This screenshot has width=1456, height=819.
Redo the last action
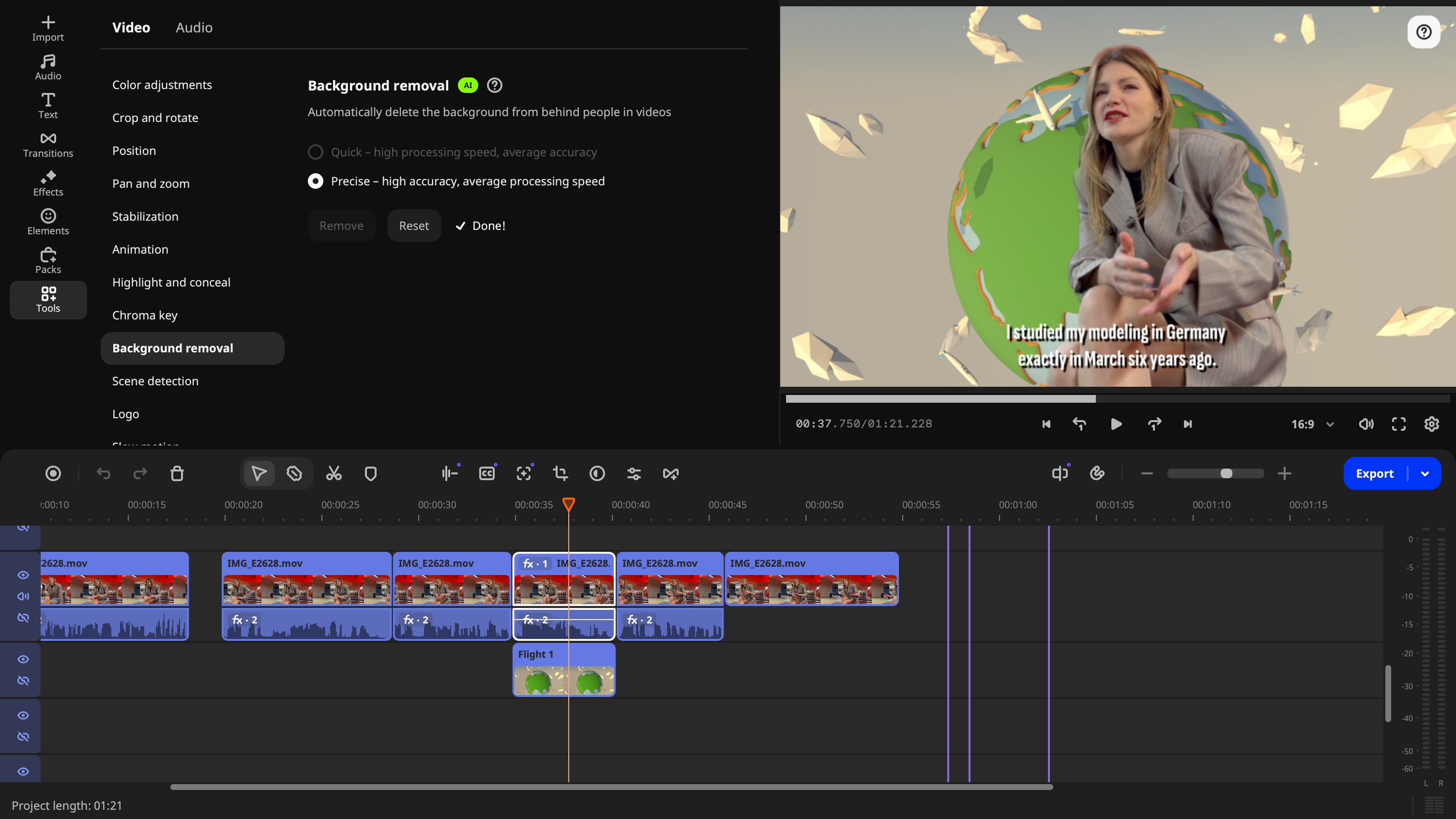click(140, 473)
